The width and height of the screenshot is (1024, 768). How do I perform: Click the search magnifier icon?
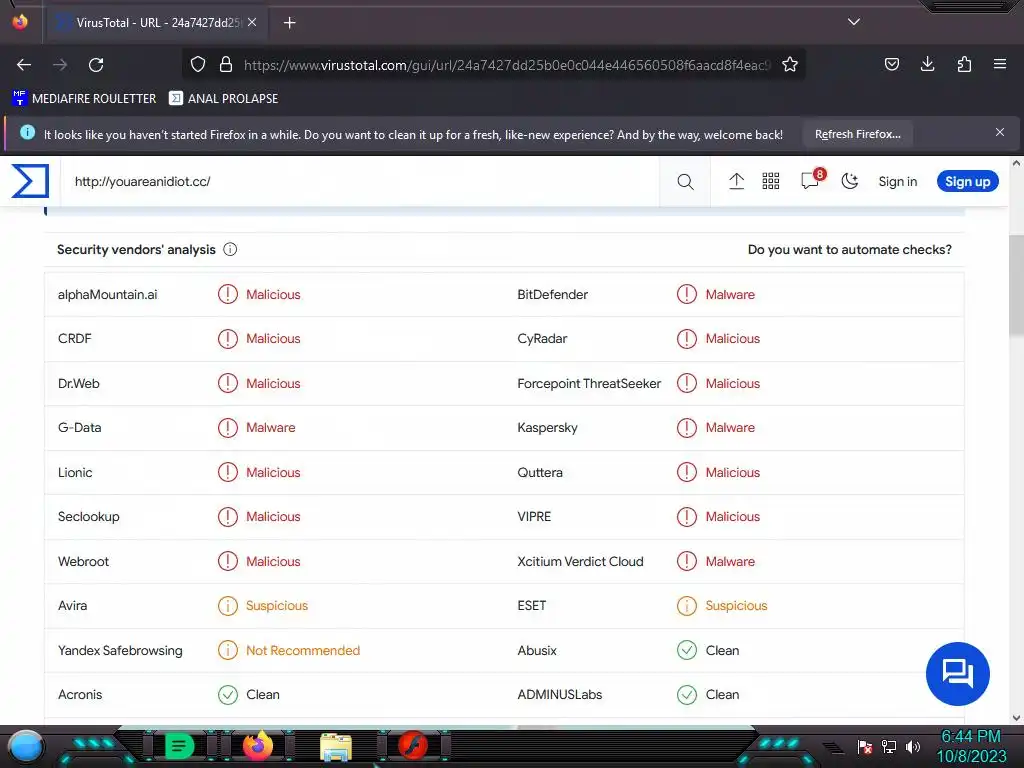(x=685, y=182)
